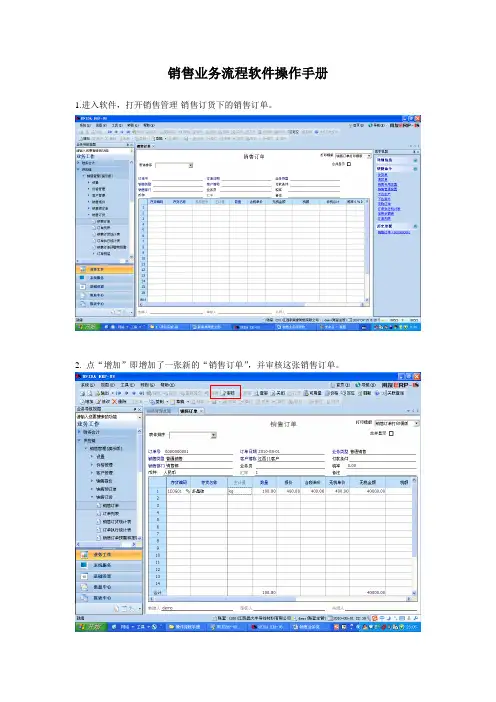Click Windows 开始 start button in step 1 screenshot
Image resolution: width=496 pixels, height=702 pixels.
88,327
